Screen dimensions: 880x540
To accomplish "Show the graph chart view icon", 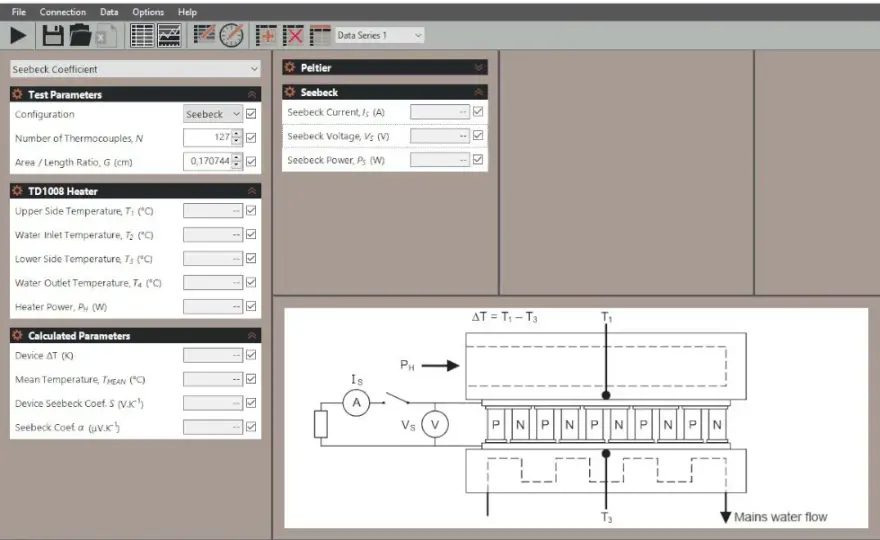I will click(169, 35).
